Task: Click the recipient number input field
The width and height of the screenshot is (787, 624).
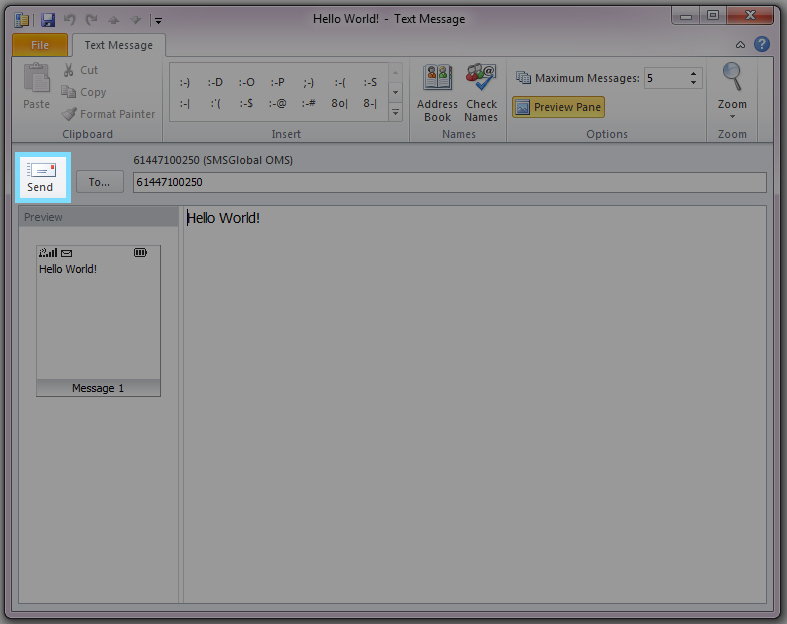Action: [x=449, y=182]
